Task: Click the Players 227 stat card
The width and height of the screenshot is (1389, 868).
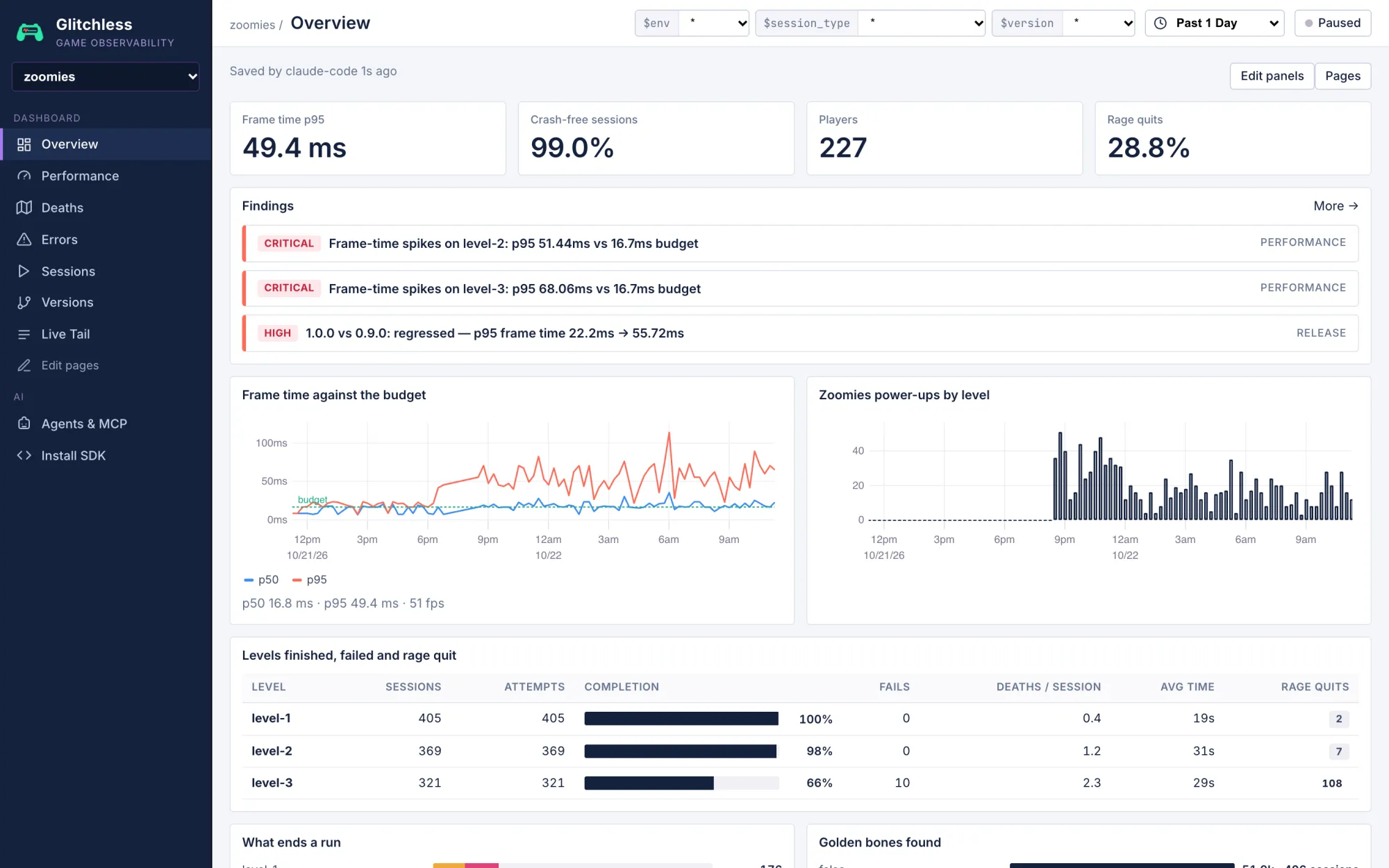Action: [944, 138]
